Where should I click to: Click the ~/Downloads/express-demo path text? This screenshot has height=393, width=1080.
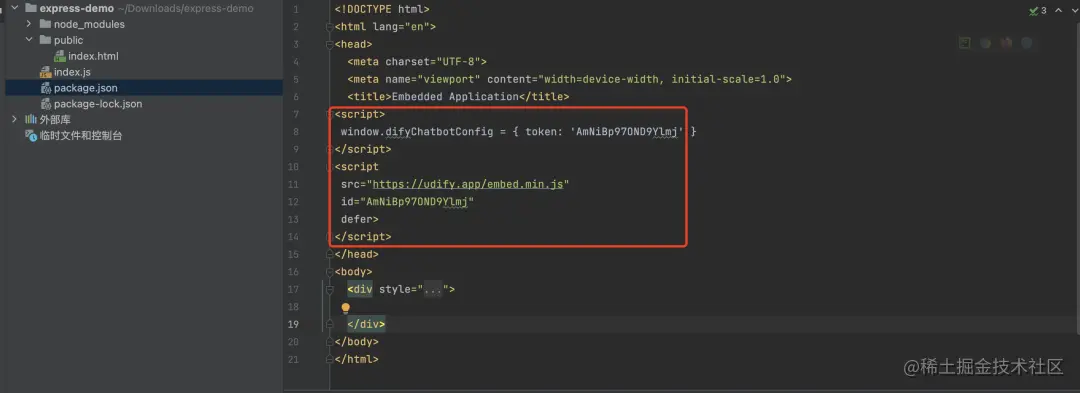pos(185,8)
